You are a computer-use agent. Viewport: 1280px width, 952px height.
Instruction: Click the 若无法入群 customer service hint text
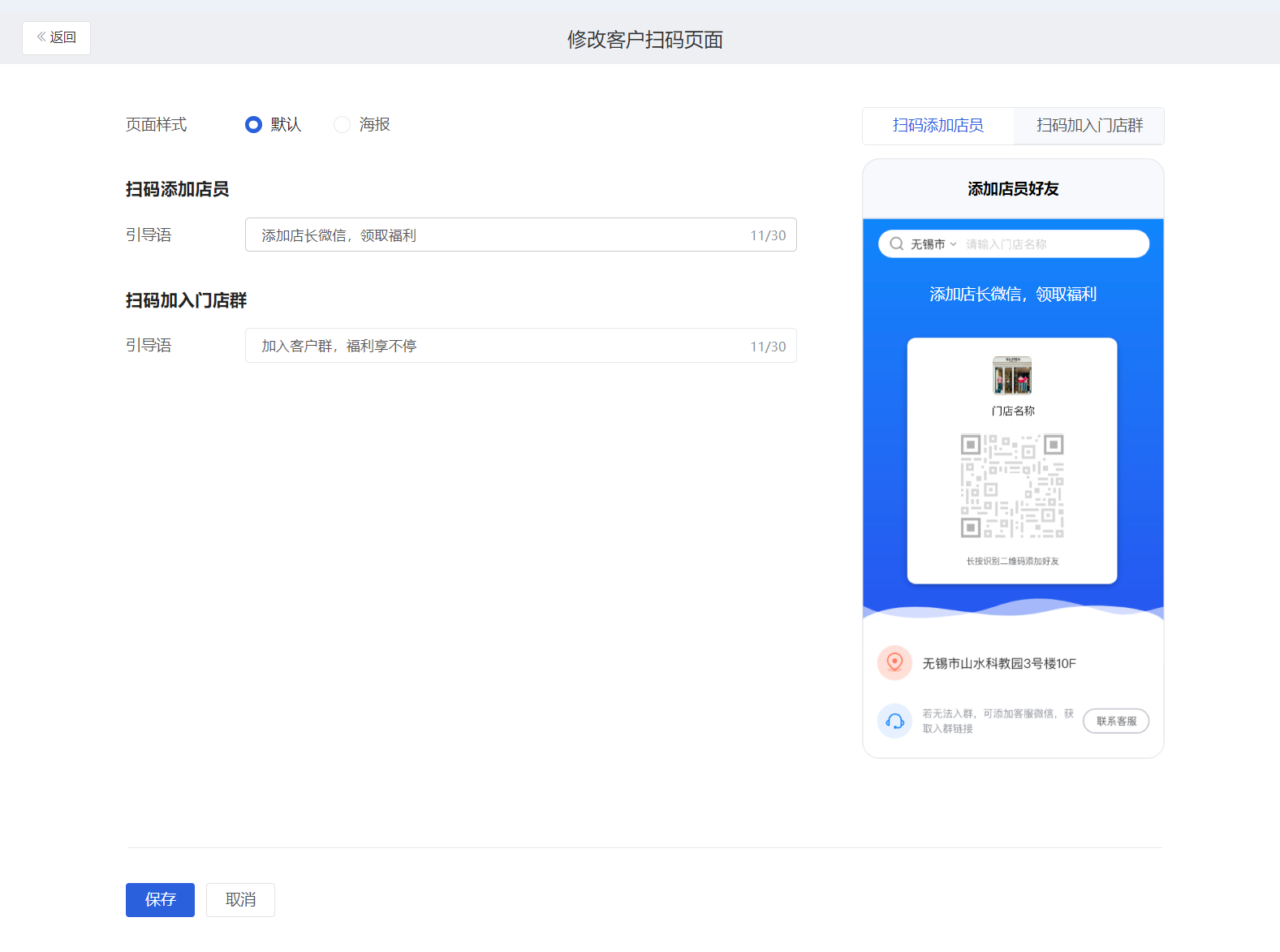pyautogui.click(x=998, y=721)
